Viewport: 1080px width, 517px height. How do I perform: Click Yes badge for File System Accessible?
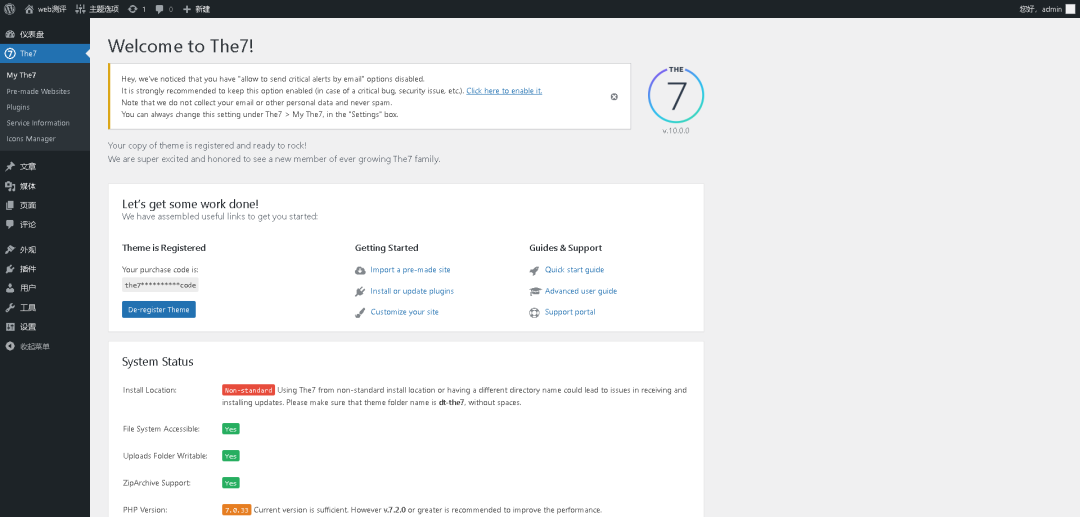tap(231, 429)
